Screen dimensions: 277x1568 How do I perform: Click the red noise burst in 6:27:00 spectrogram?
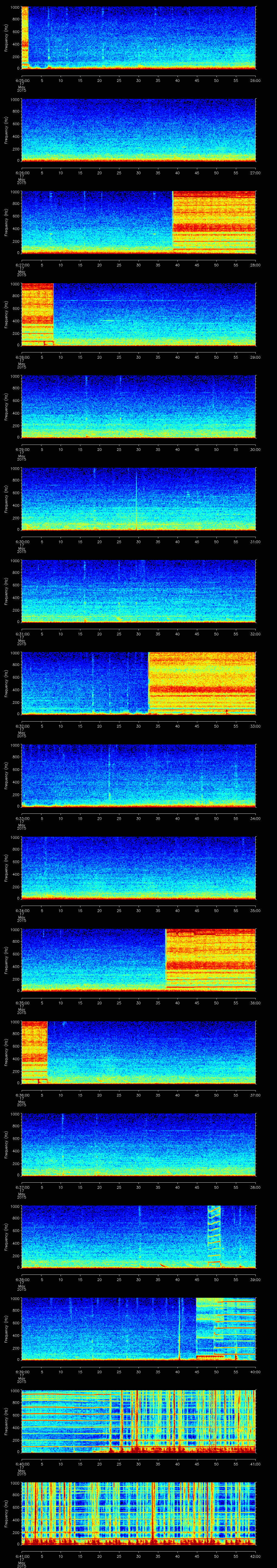(214, 222)
